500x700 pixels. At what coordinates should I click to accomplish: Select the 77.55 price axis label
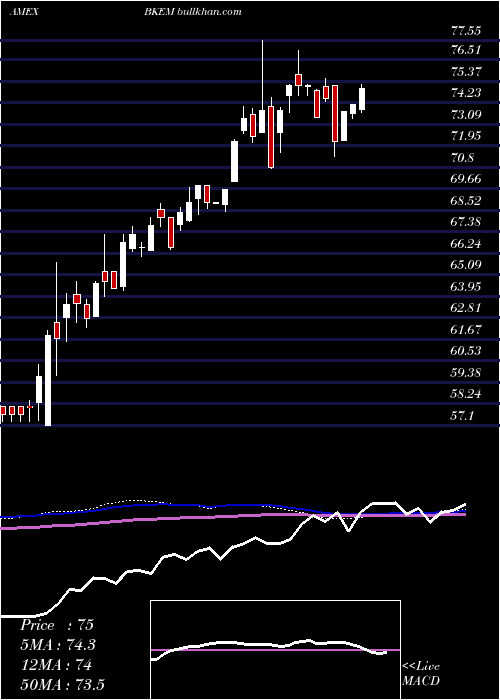click(x=467, y=31)
